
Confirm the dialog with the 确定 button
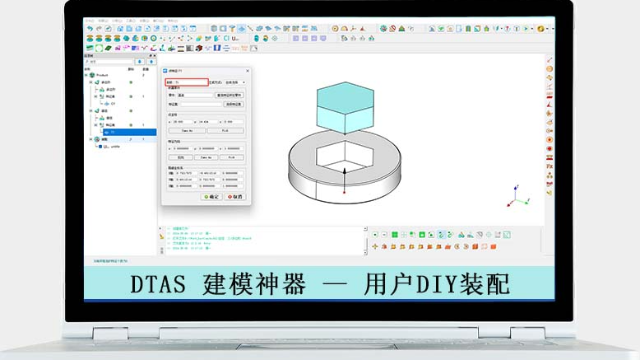[211, 197]
